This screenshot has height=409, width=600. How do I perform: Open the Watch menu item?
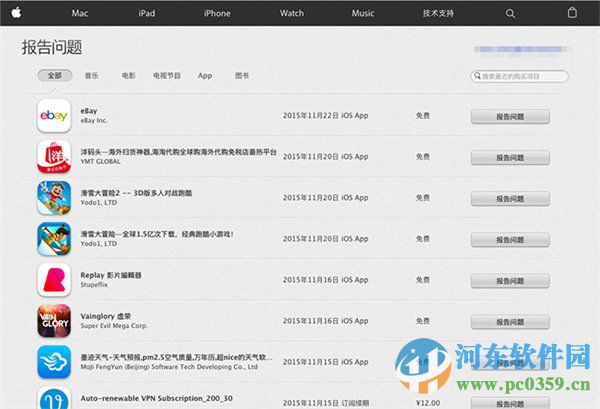point(292,13)
